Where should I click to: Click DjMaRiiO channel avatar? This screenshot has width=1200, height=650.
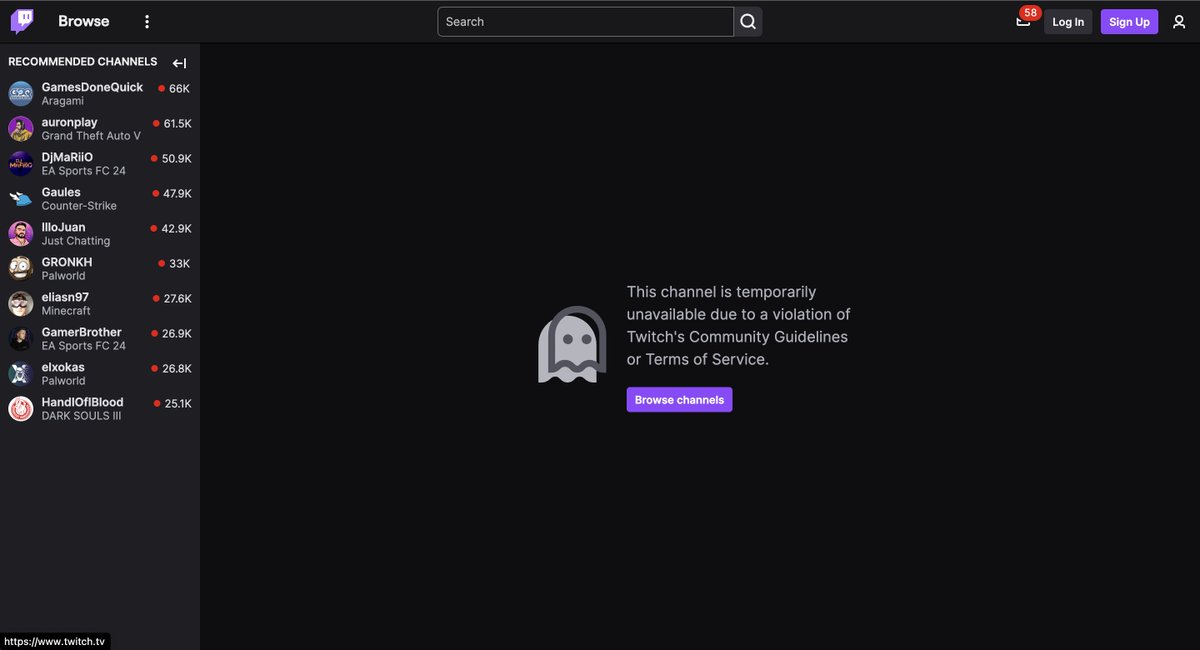click(x=21, y=164)
